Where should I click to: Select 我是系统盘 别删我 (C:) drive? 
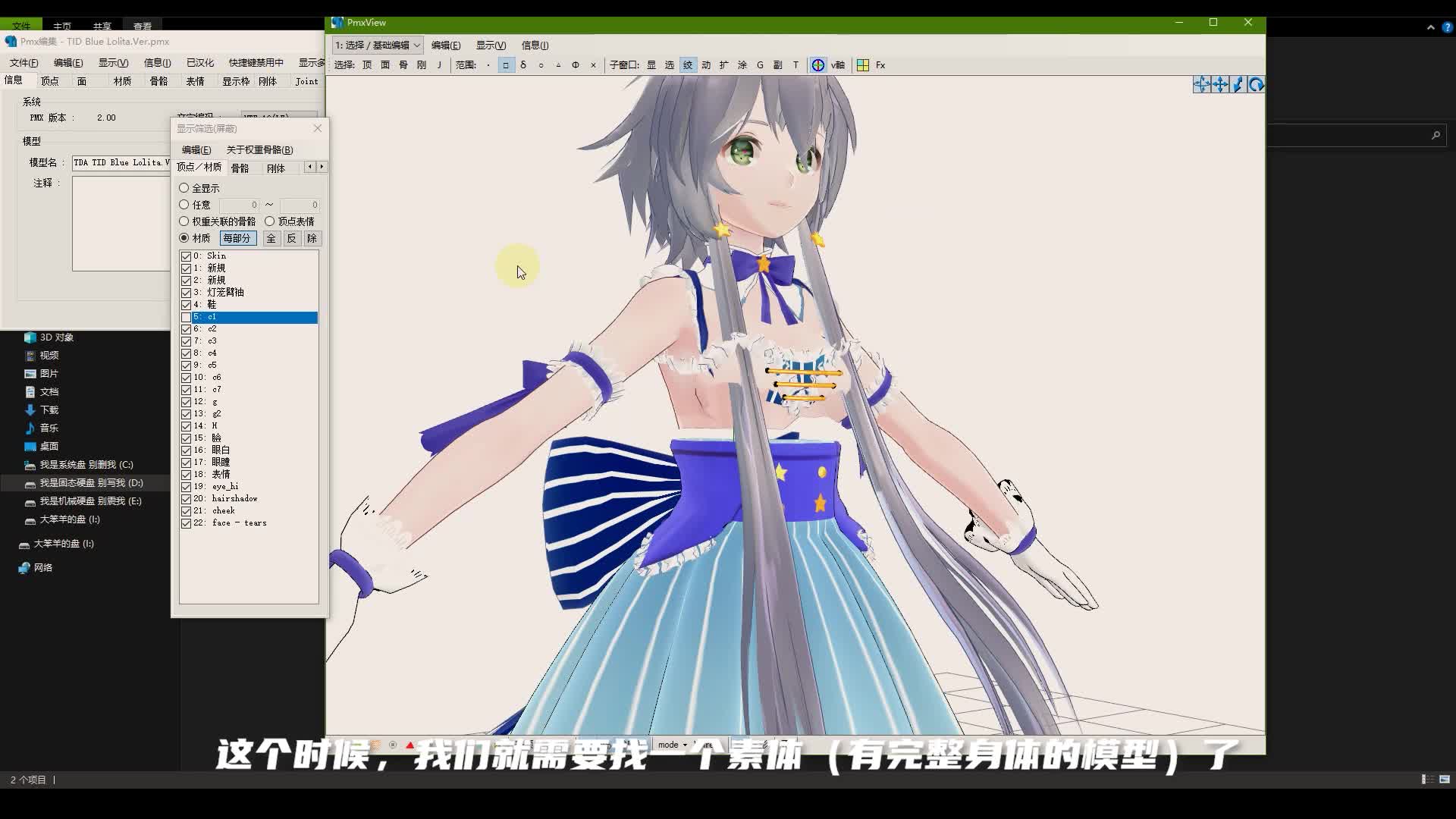click(86, 465)
